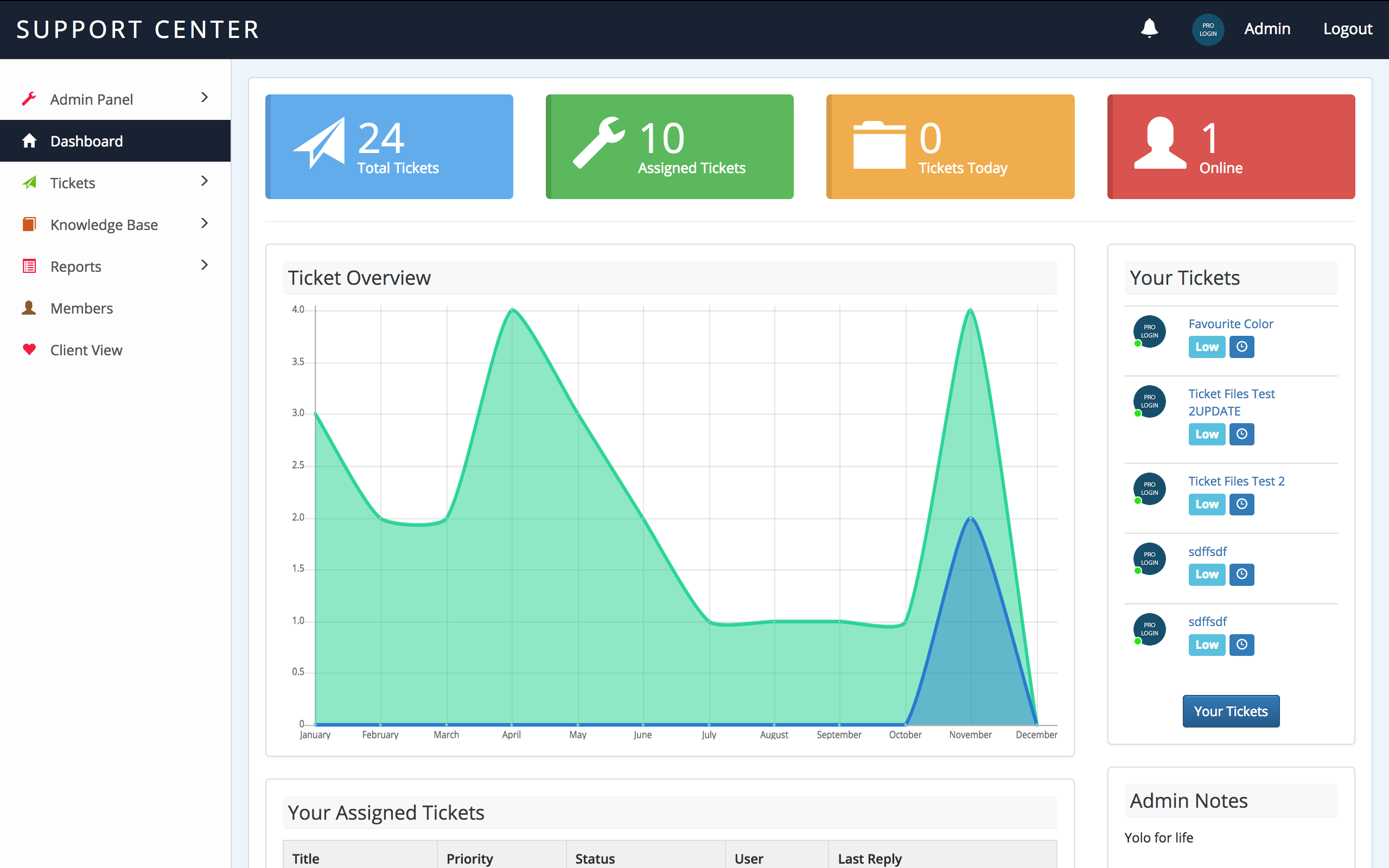Expand the Tickets sidebar menu arrow
This screenshot has height=868, width=1389.
[x=205, y=181]
